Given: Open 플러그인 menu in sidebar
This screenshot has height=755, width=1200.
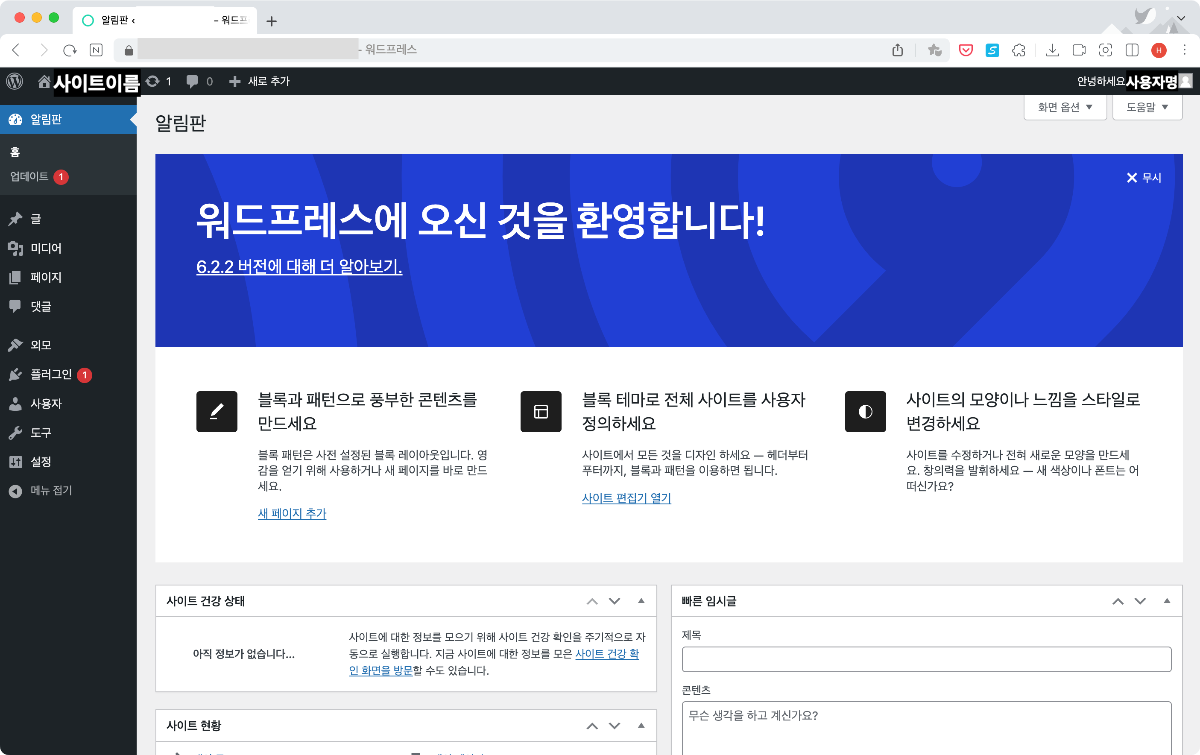Looking at the screenshot, I should tap(68, 375).
